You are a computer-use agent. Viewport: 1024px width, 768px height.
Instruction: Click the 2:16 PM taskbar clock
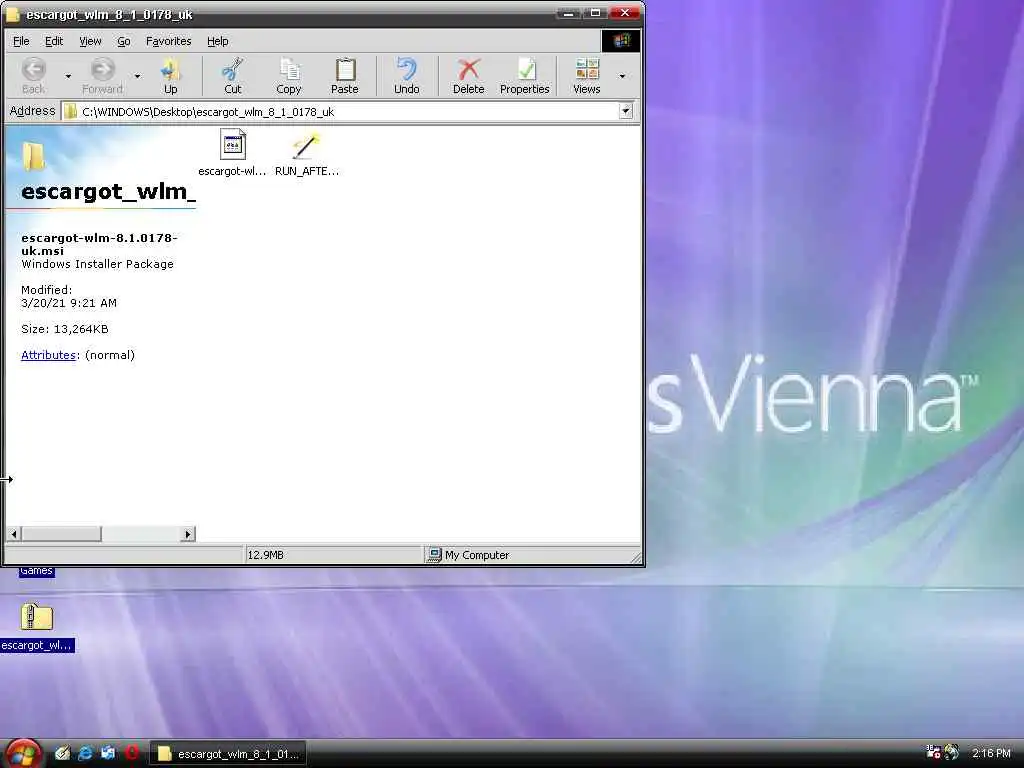(991, 753)
